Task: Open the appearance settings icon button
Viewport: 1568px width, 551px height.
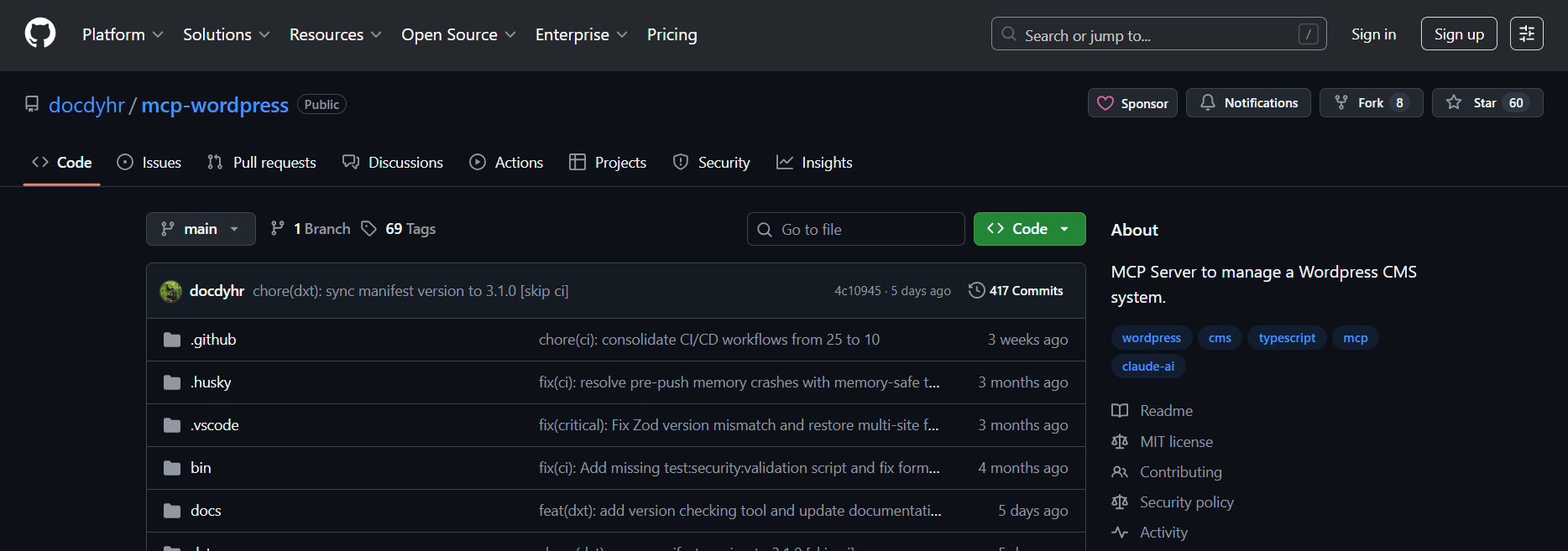Action: (x=1526, y=34)
